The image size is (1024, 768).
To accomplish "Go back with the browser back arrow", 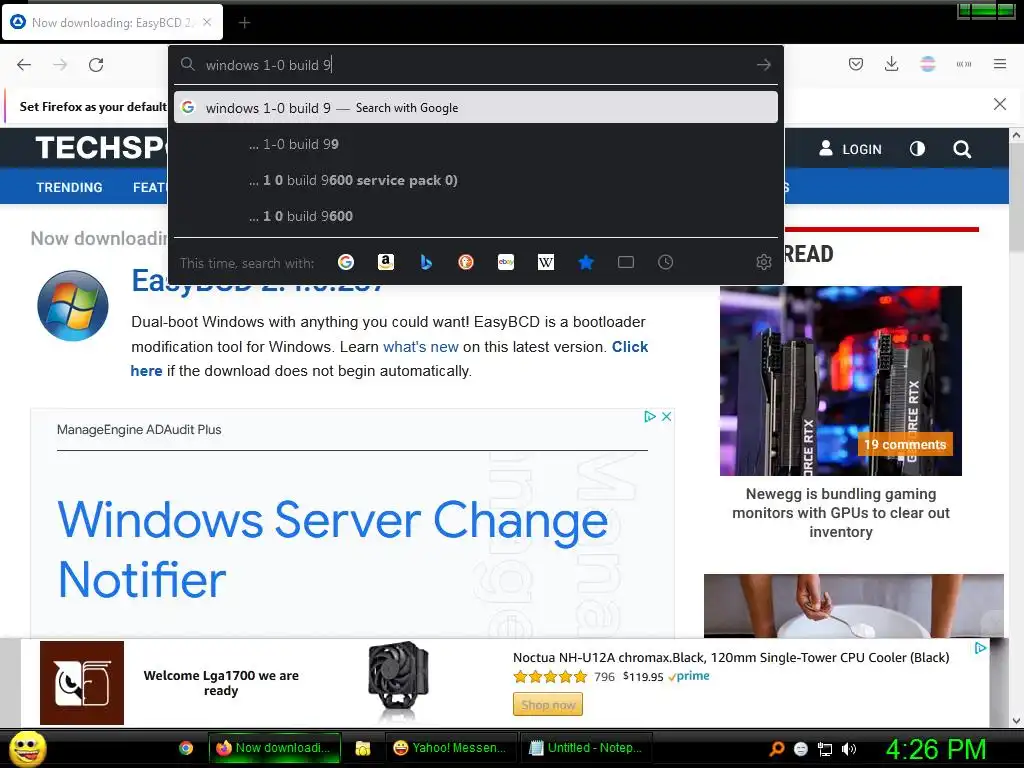I will click(x=24, y=65).
